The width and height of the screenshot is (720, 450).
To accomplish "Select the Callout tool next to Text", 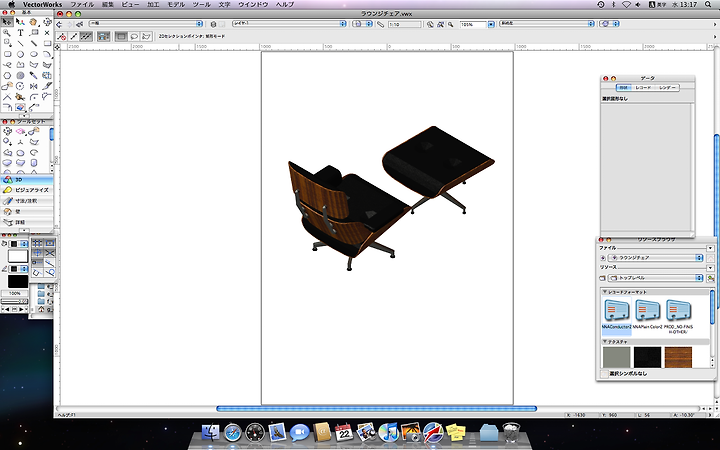I will [x=34, y=33].
